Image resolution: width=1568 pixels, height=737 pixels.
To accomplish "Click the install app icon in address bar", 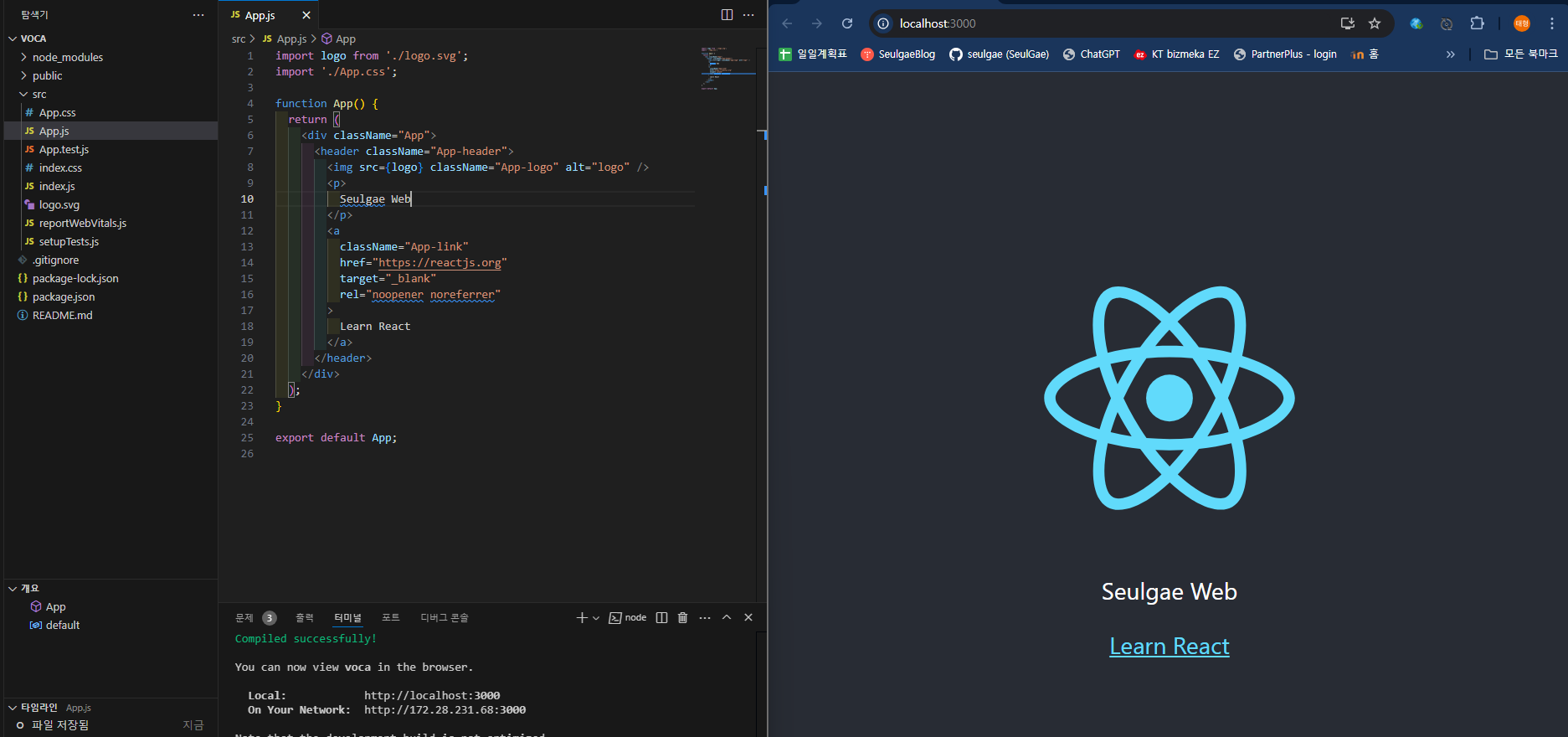I will (1348, 23).
